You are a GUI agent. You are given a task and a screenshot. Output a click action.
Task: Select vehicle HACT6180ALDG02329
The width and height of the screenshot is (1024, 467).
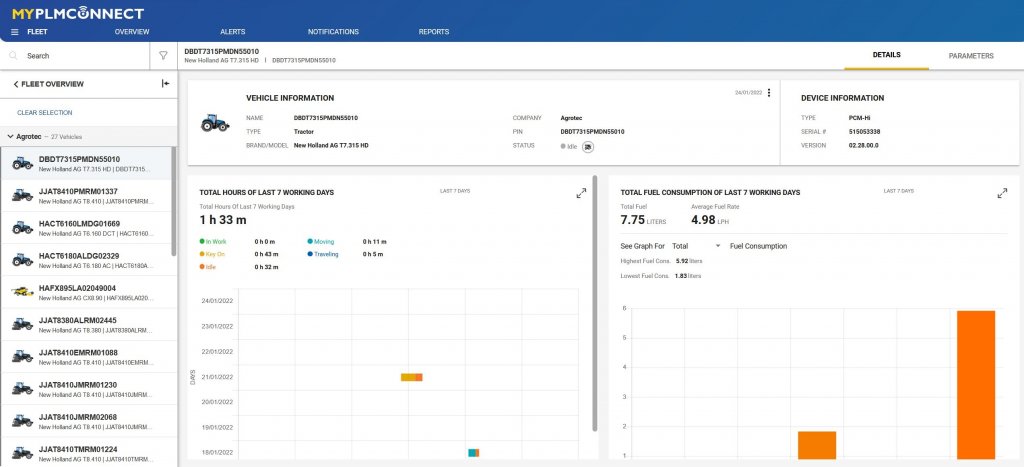(x=86, y=260)
